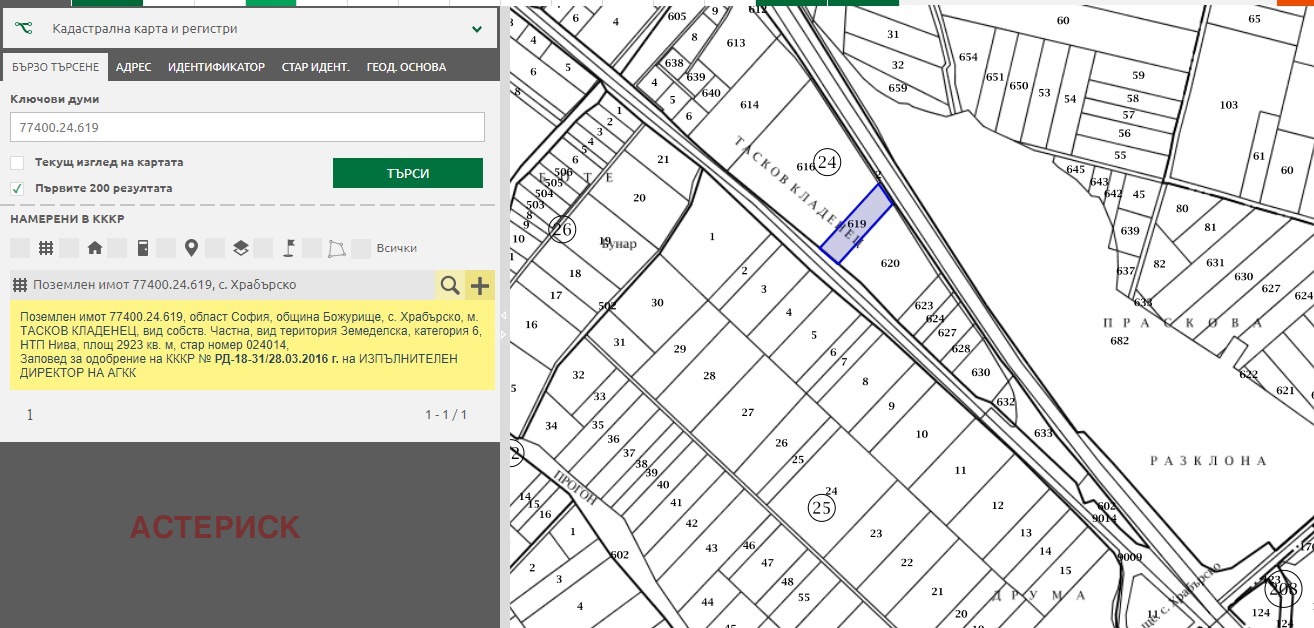This screenshot has width=1314, height=628.
Task: Switch to the 'АДРЕС' search tab
Action: pos(133,67)
